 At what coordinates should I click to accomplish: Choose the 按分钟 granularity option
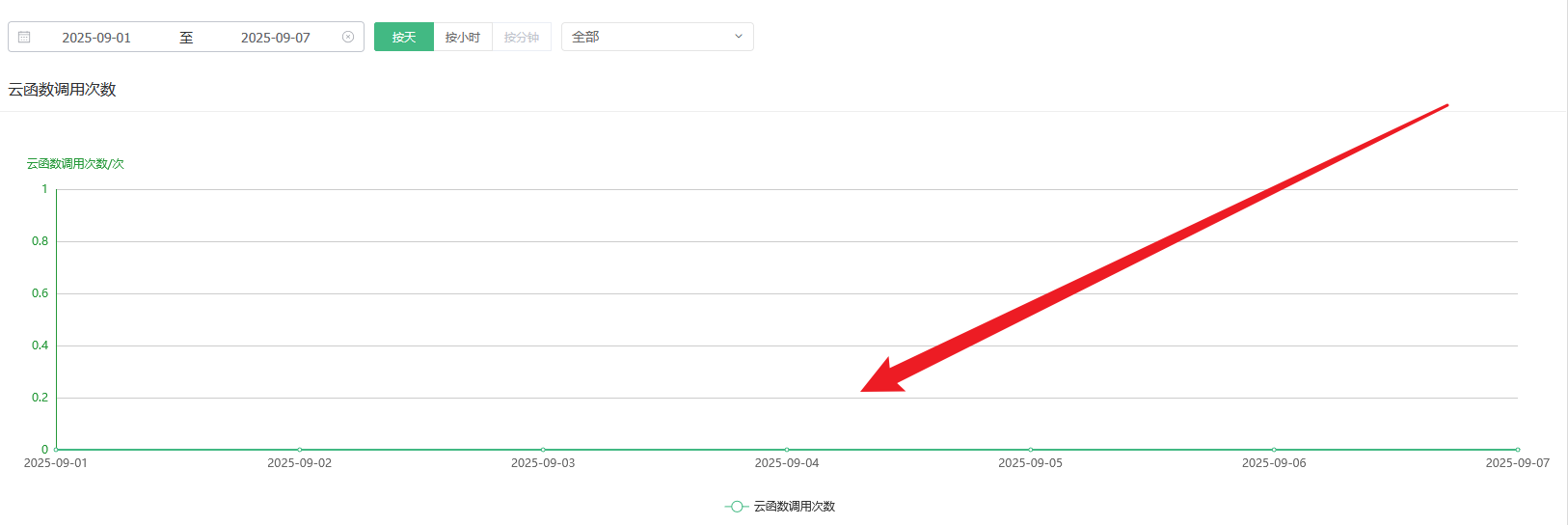[522, 37]
